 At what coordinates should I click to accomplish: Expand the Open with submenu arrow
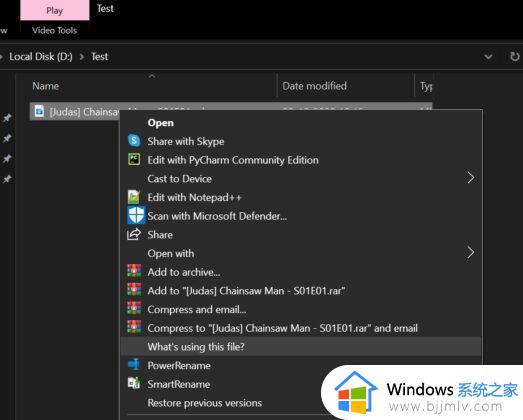point(470,253)
